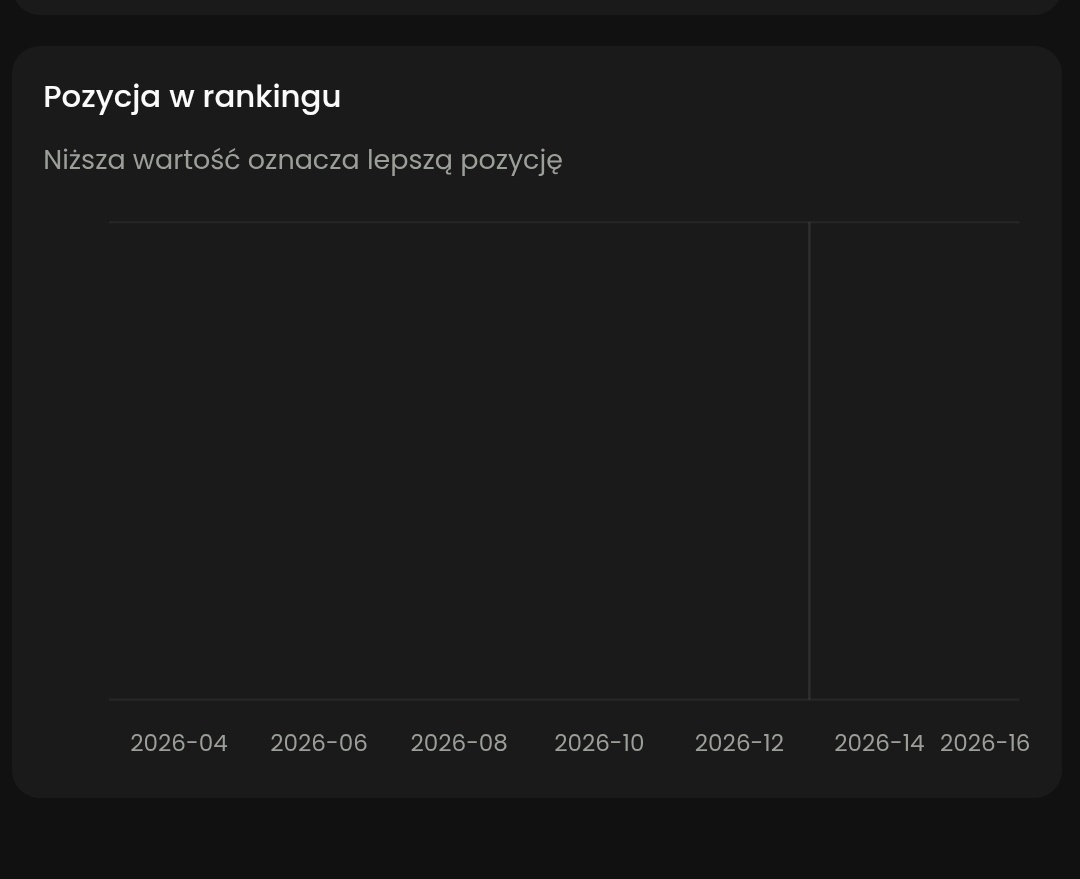Click the 2026-16 x-axis label

(x=984, y=743)
